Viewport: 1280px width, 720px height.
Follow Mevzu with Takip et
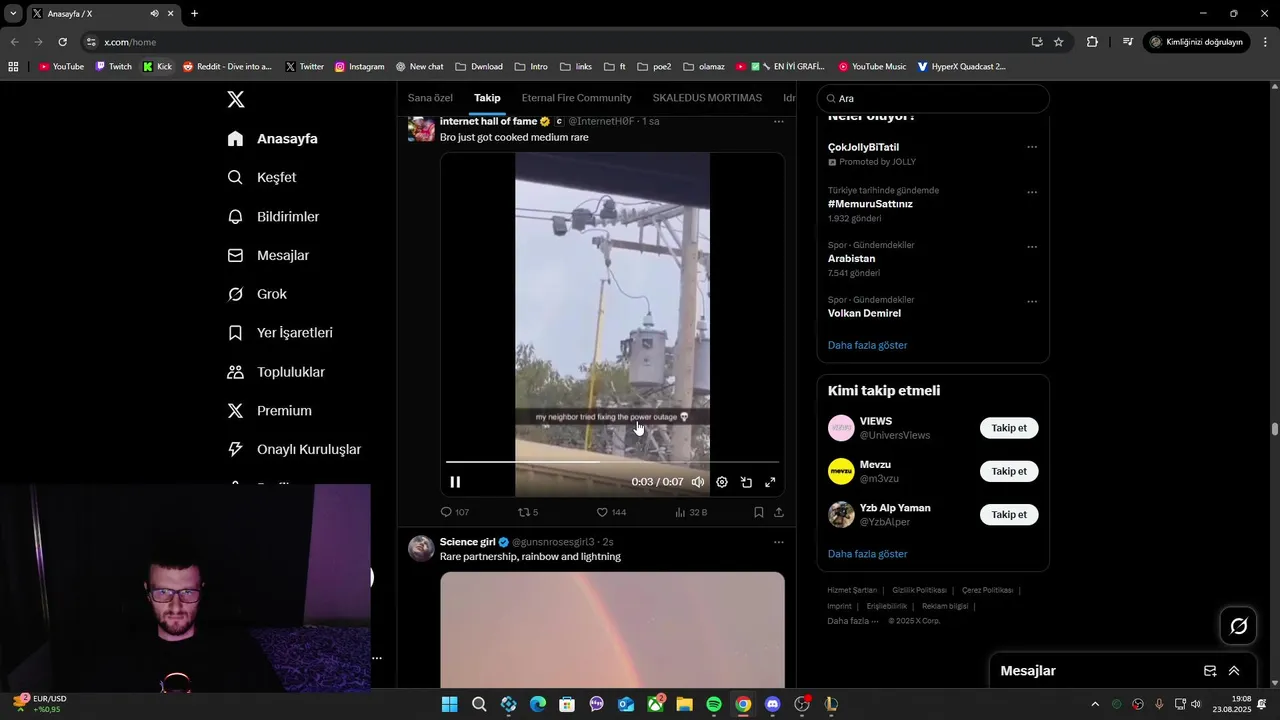(1009, 471)
